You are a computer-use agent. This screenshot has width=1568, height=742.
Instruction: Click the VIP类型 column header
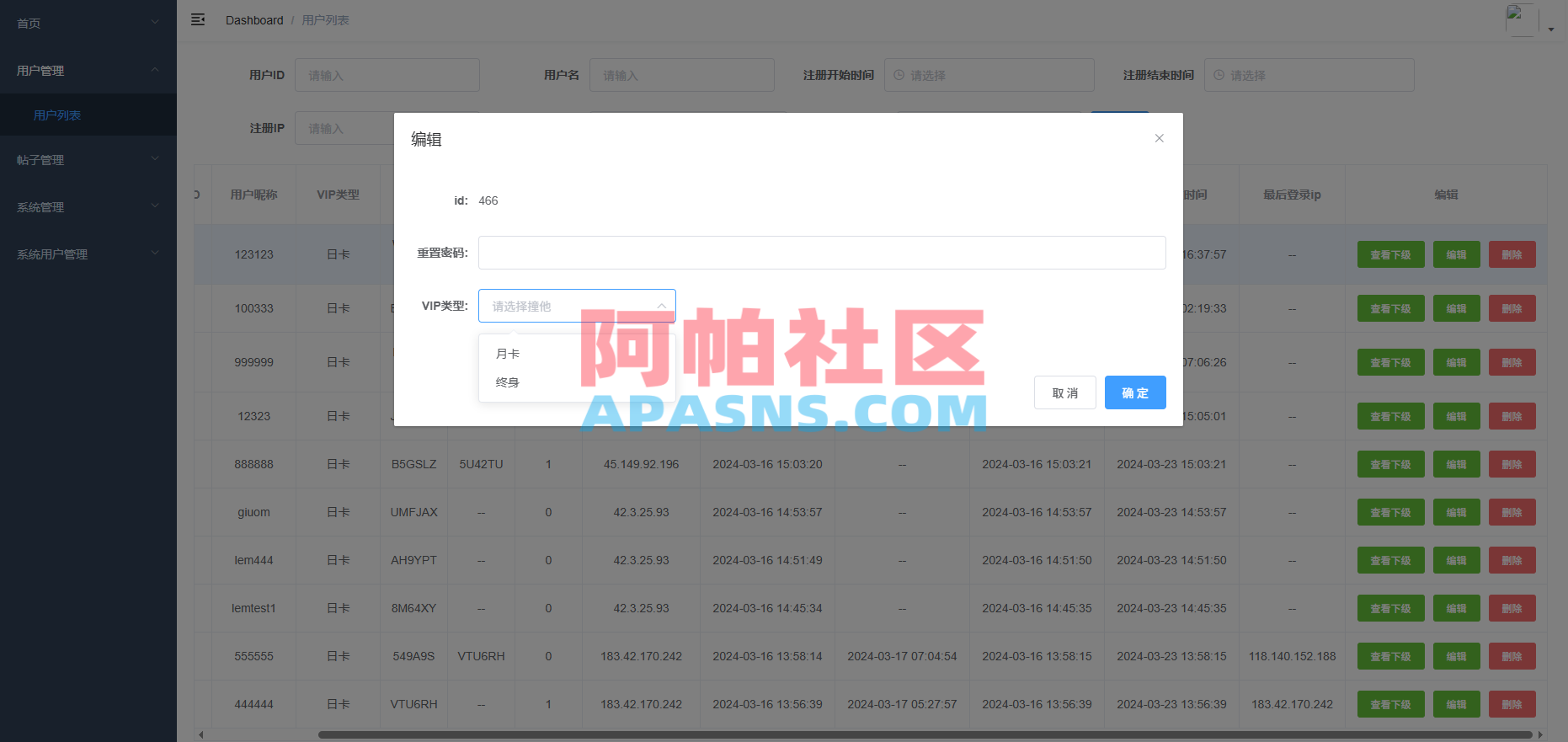(338, 195)
